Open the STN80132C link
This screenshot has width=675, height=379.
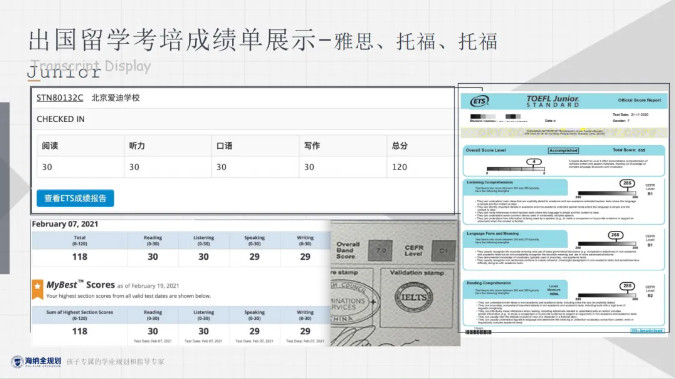point(60,98)
